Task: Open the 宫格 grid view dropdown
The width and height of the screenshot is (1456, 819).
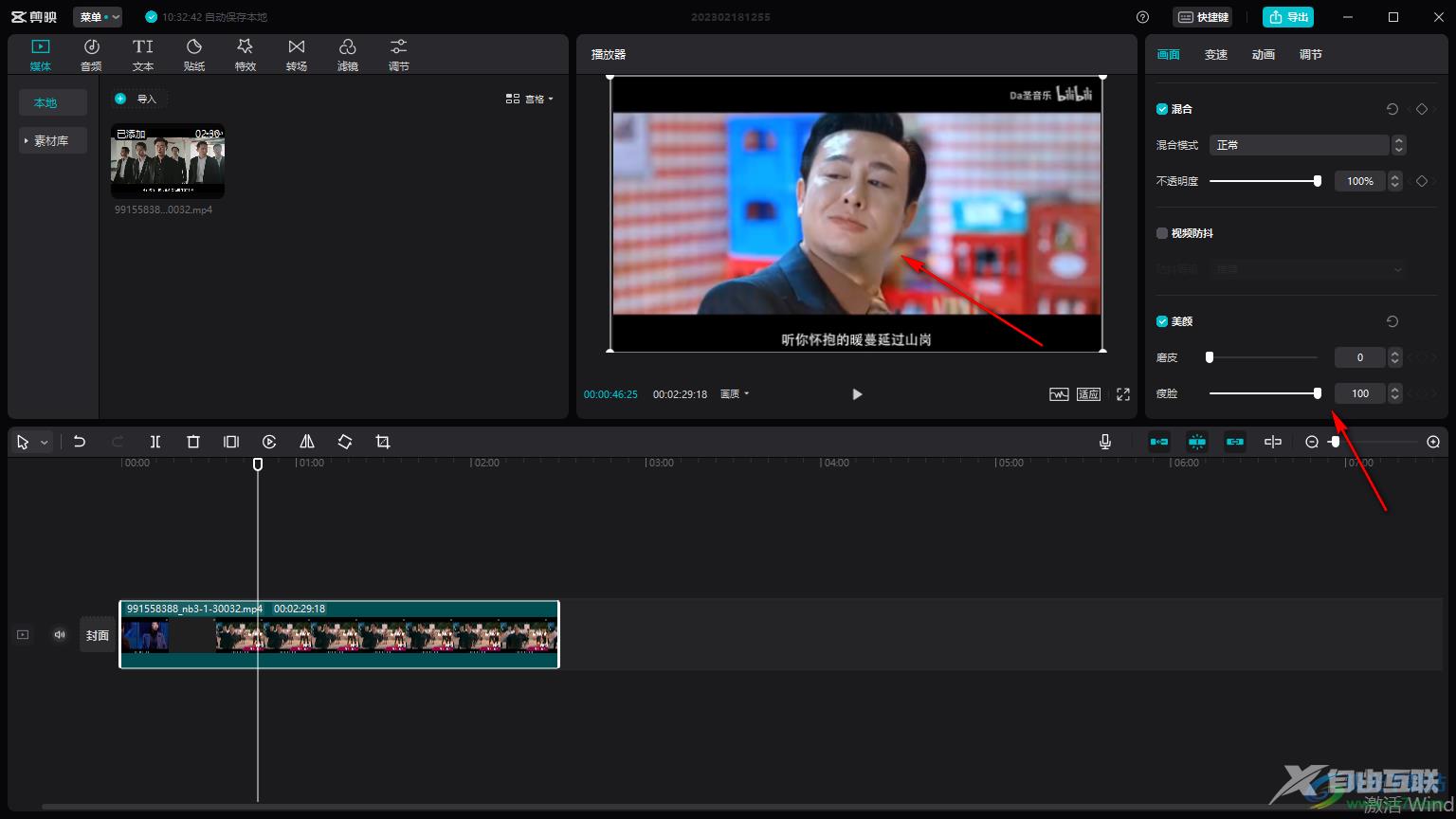Action: (530, 99)
